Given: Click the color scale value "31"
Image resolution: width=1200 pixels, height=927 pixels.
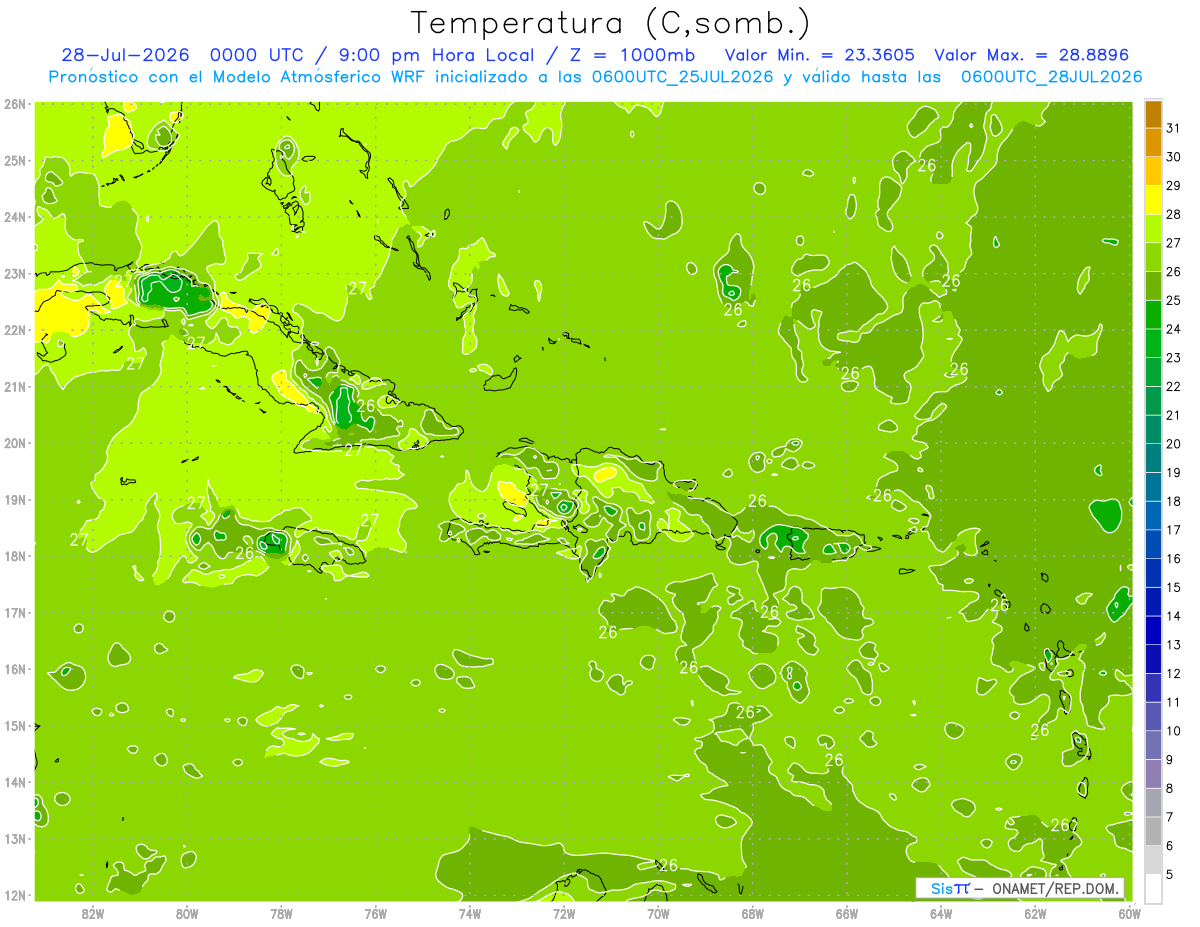Looking at the screenshot, I should (x=1174, y=128).
